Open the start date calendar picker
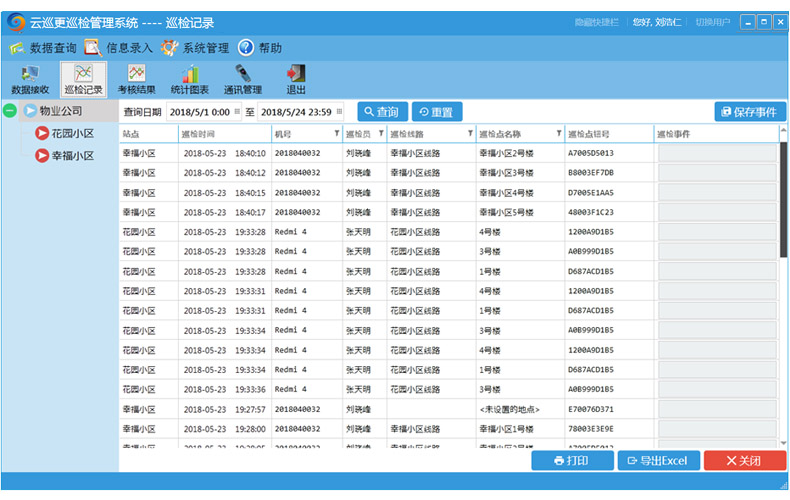 click(237, 111)
